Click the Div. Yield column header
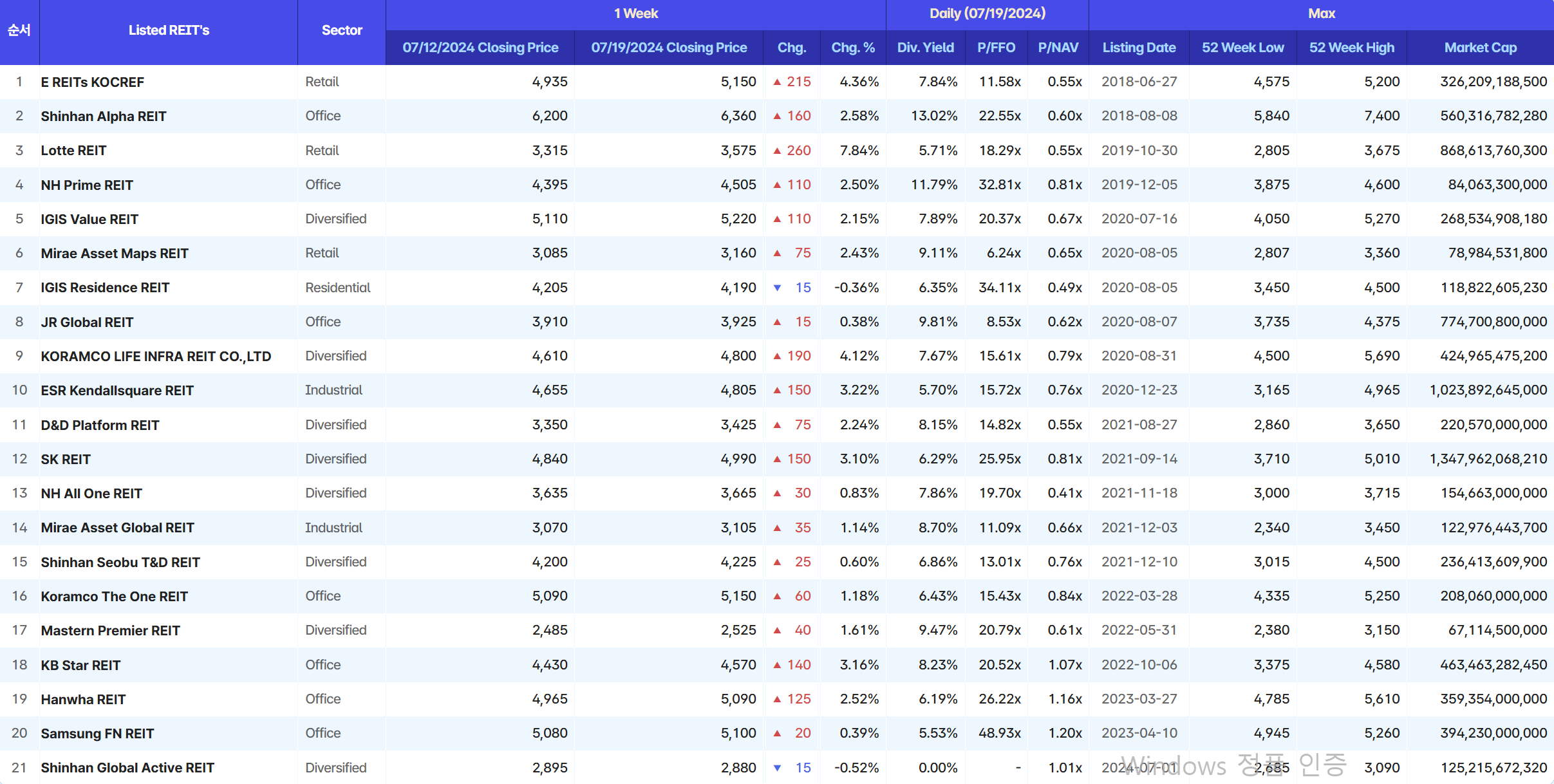The width and height of the screenshot is (1554, 784). 926,48
